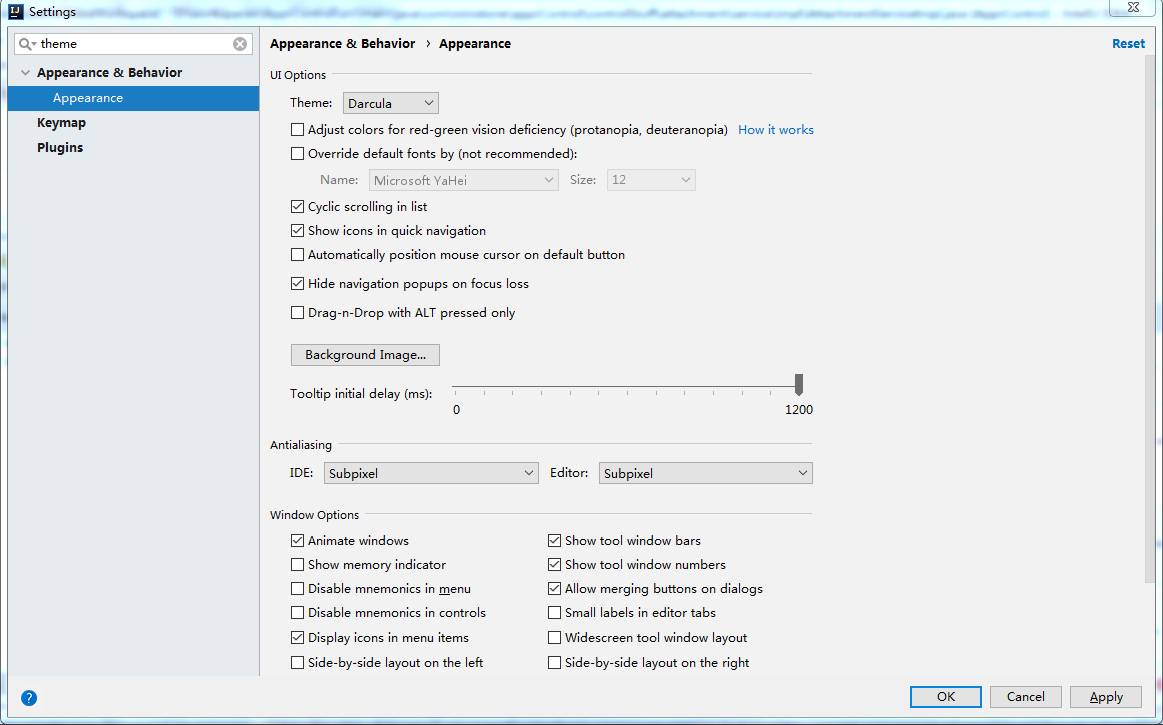Open the font Name dropdown Microsoft YaHei
Viewport: 1163px width, 725px height.
click(464, 180)
